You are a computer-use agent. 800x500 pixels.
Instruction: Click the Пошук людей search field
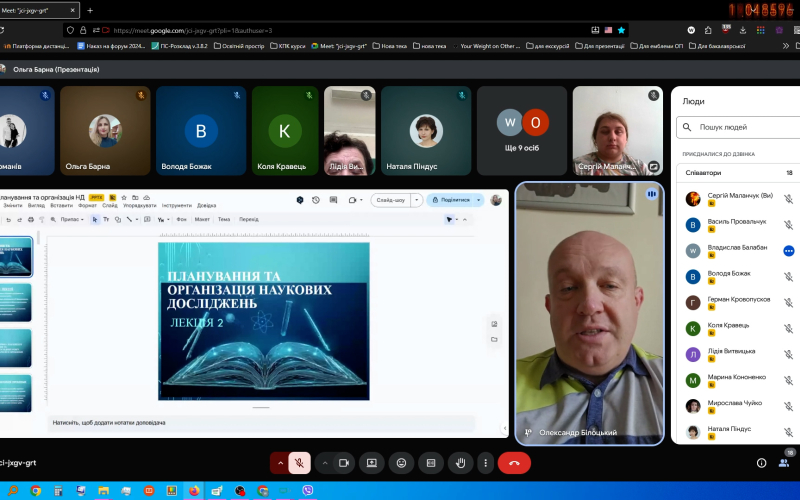tap(740, 127)
